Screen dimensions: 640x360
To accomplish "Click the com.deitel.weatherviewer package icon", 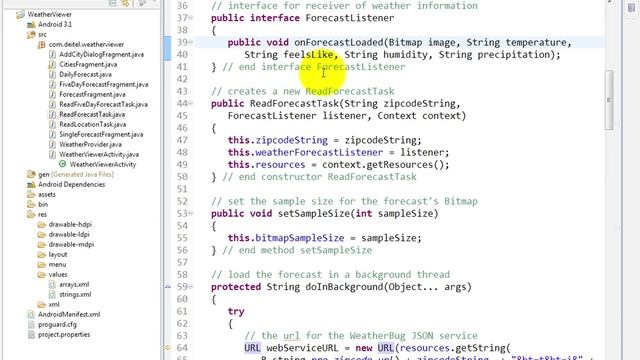I will [x=41, y=44].
